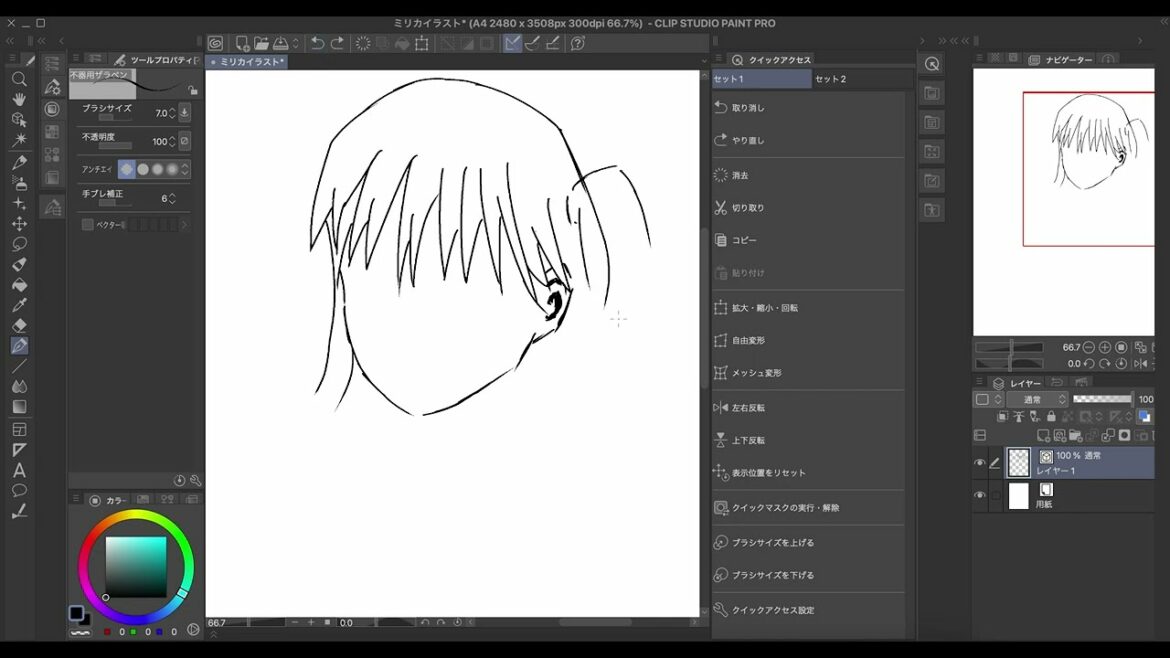Select the Hand move tool

coord(19,99)
